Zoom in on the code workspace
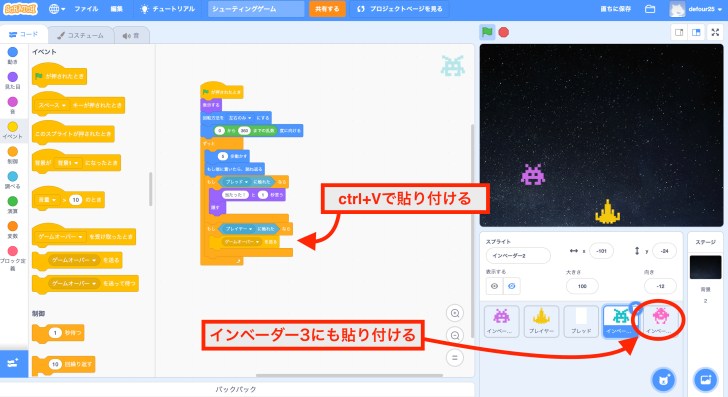Image resolution: width=728 pixels, height=397 pixels. point(455,313)
